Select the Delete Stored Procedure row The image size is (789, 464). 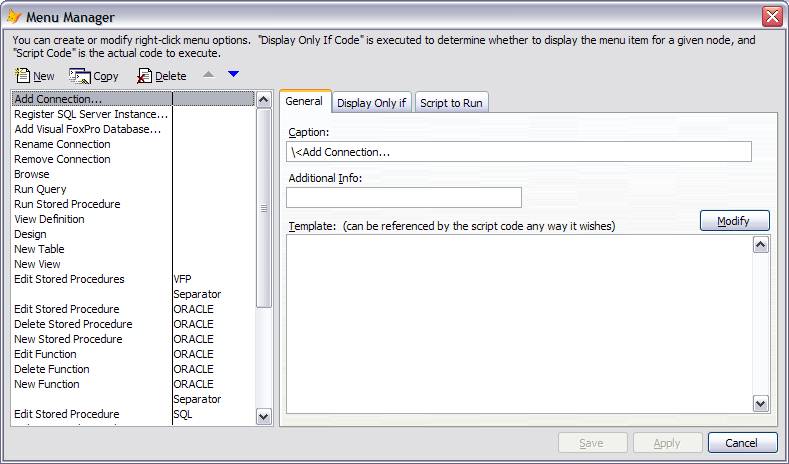tap(133, 325)
